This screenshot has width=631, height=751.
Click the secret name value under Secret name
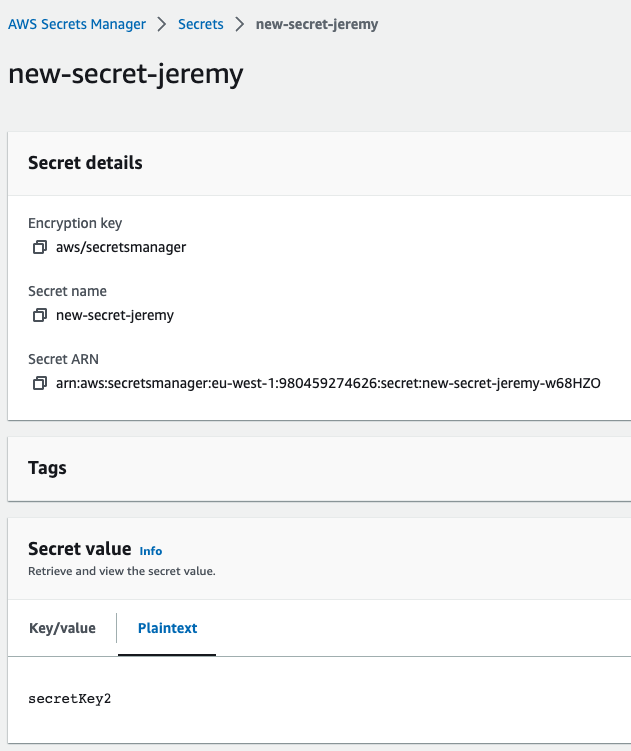tap(115, 315)
